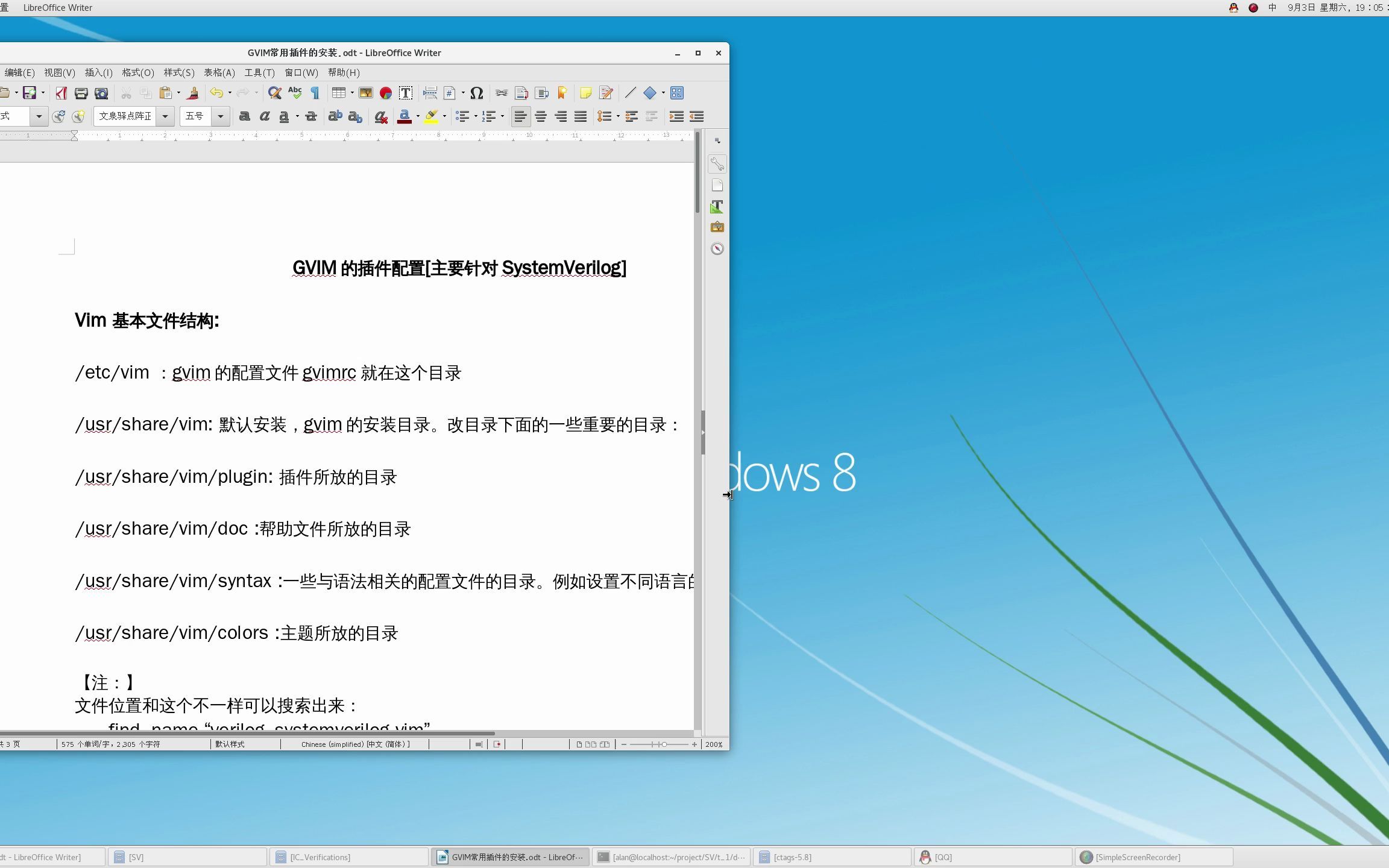Open sidebar Styles panel
Viewport: 1389px width, 868px height.
tap(717, 206)
